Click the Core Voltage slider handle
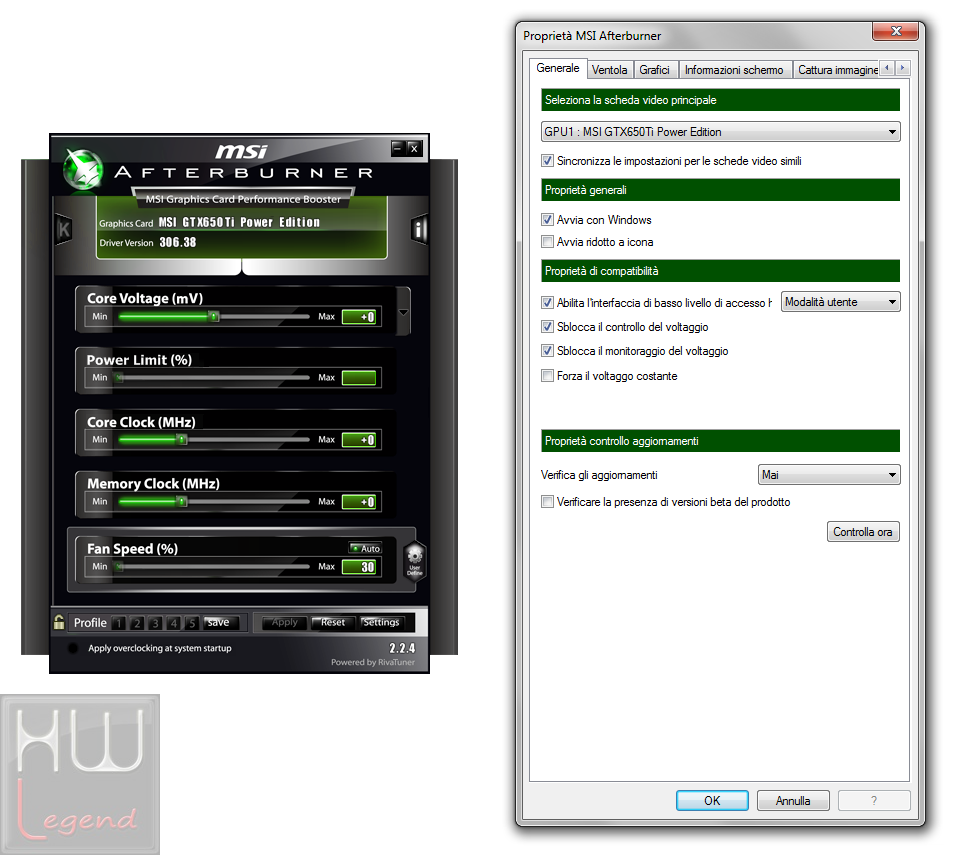969x855 pixels. click(x=214, y=317)
